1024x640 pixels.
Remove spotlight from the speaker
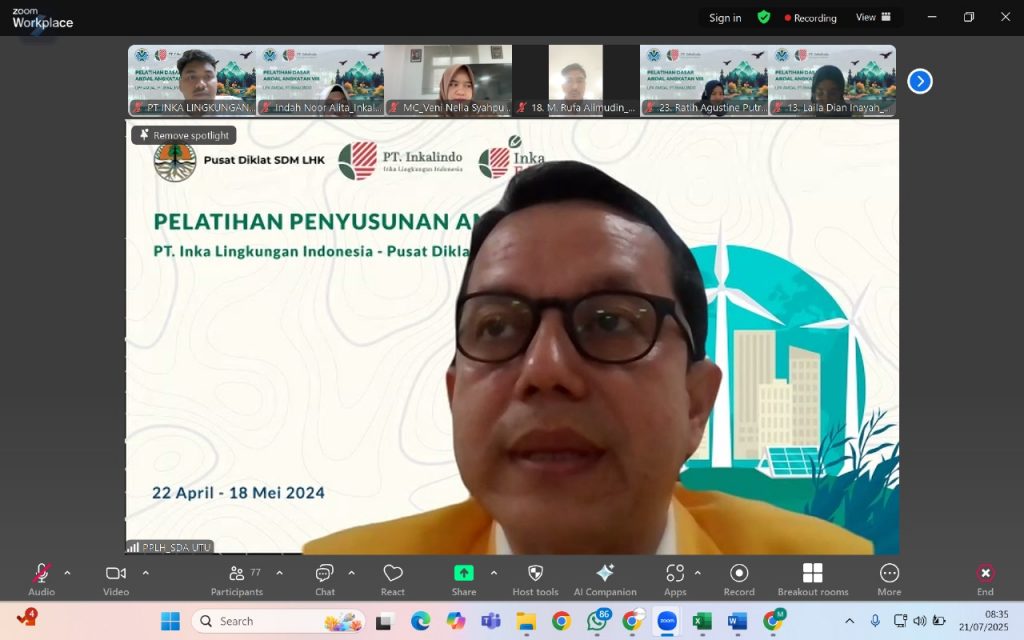click(x=184, y=135)
